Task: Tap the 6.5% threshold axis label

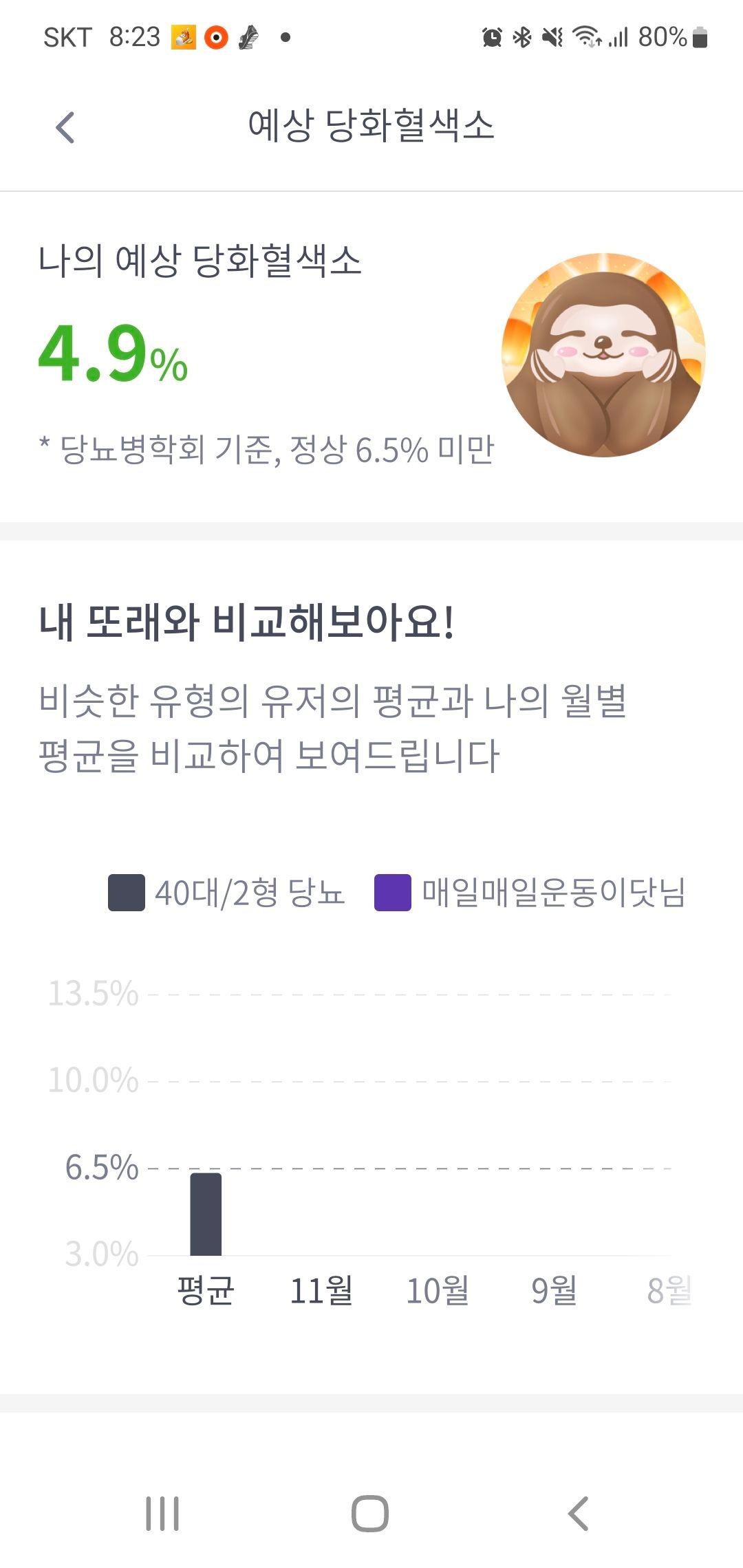Action: tap(102, 1168)
